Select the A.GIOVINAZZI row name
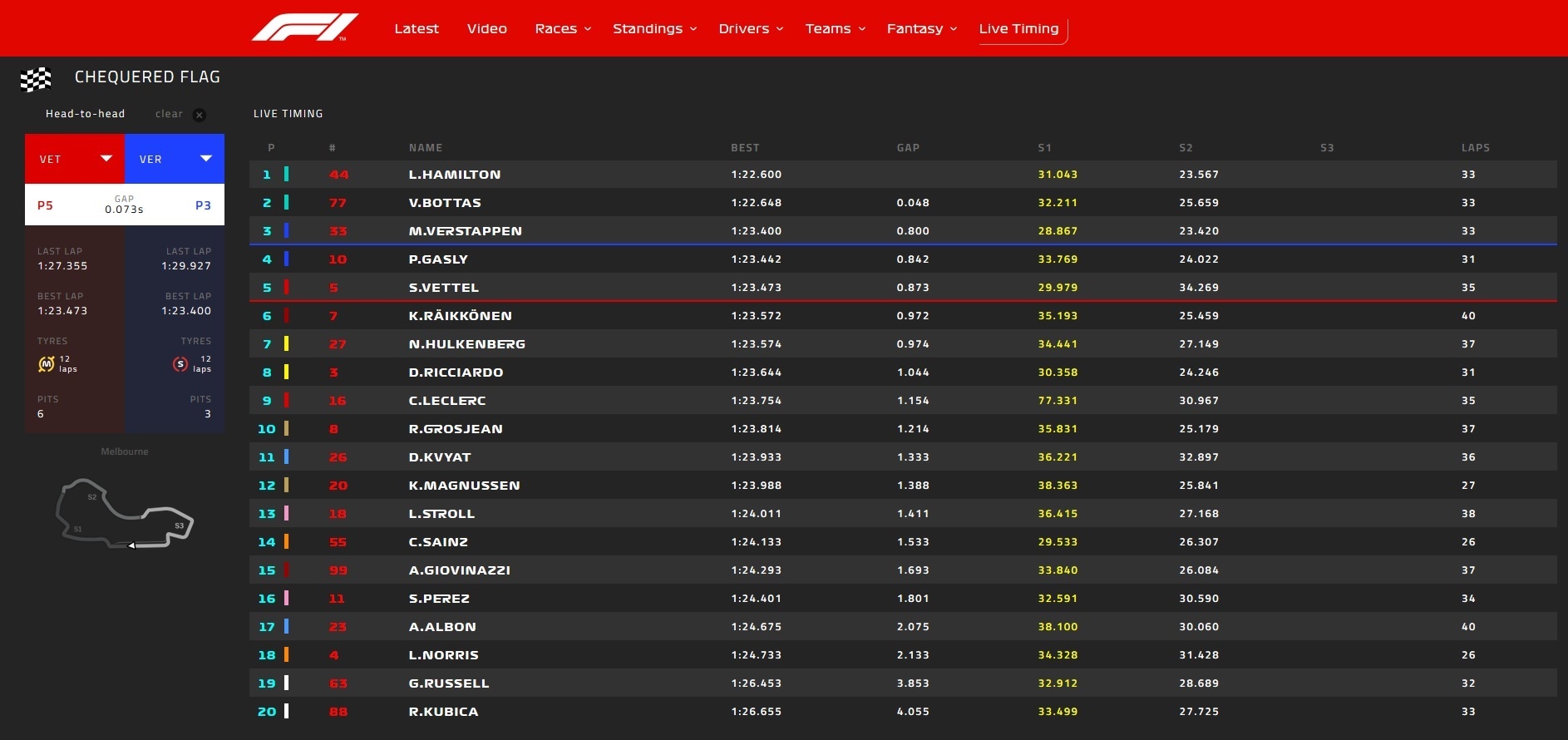The image size is (1568, 740). (460, 570)
